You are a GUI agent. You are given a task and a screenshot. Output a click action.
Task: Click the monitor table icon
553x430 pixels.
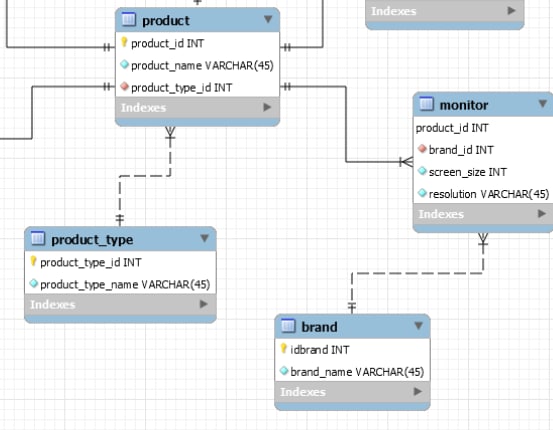426,104
